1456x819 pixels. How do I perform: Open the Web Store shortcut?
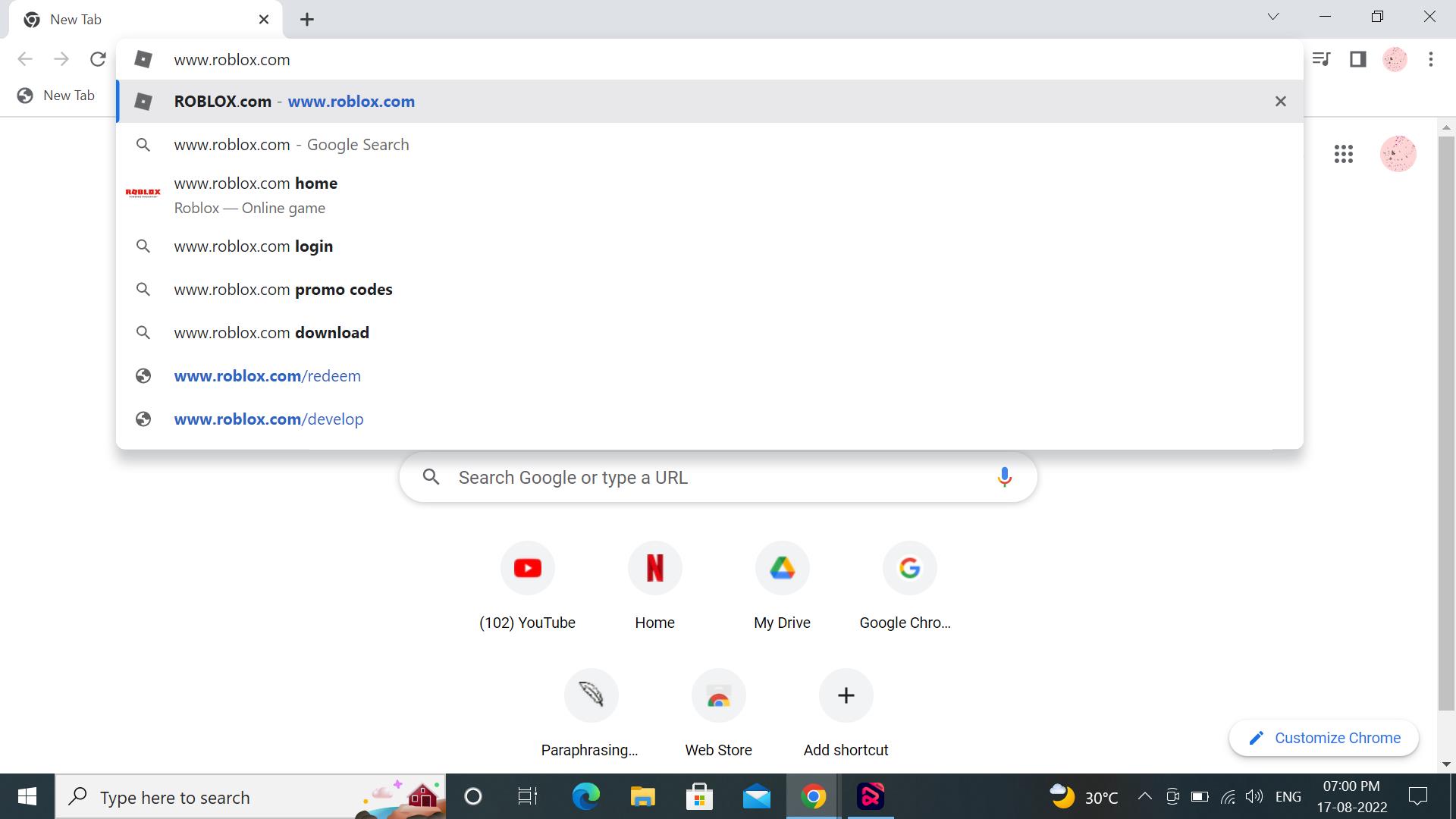[x=719, y=714]
